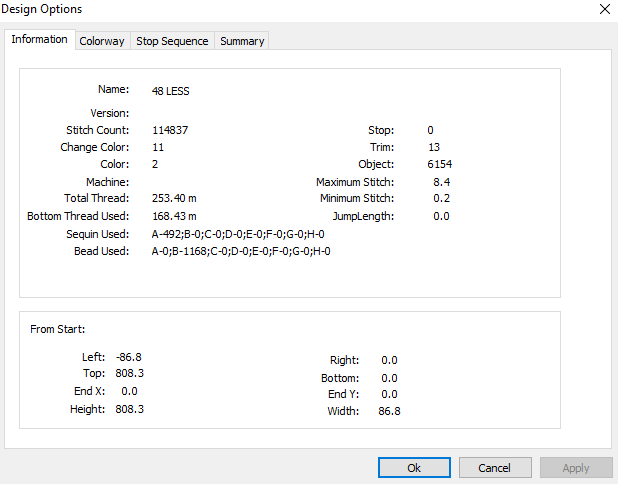This screenshot has height=484, width=618.
Task: Click the stitch count value 114837
Action: [170, 130]
